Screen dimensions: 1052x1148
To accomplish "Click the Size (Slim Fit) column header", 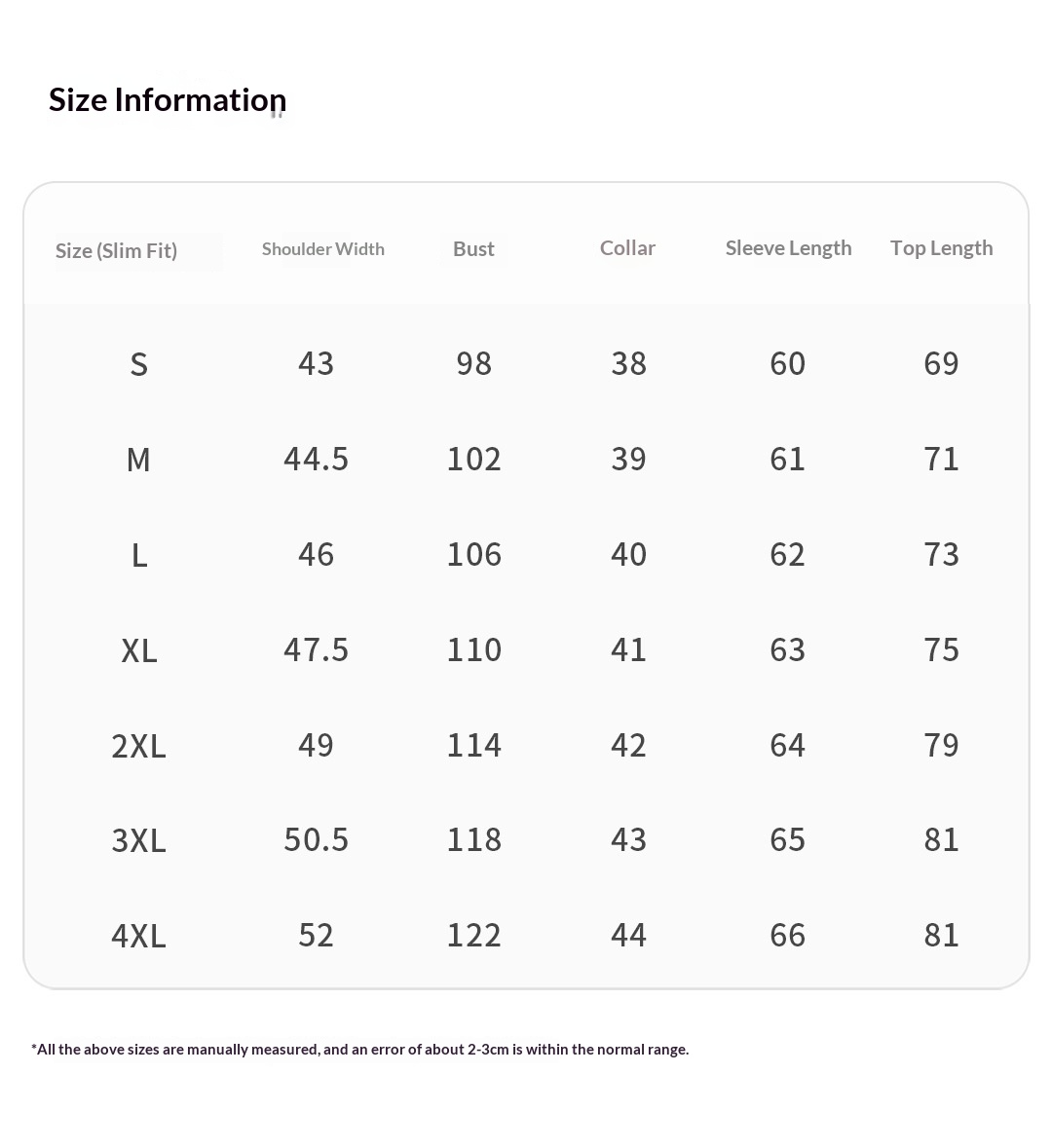I will tap(116, 250).
